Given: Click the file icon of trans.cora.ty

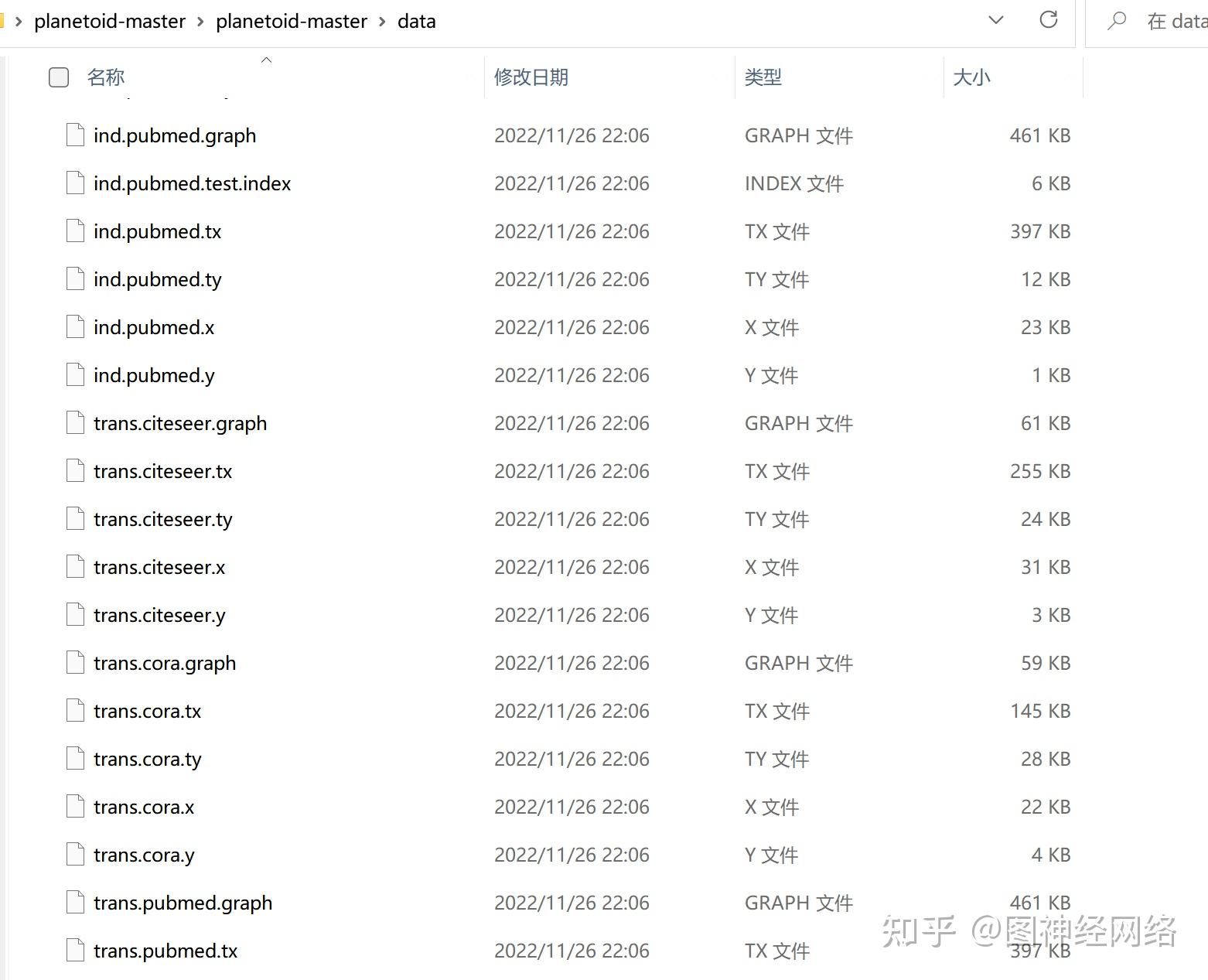Looking at the screenshot, I should [75, 759].
